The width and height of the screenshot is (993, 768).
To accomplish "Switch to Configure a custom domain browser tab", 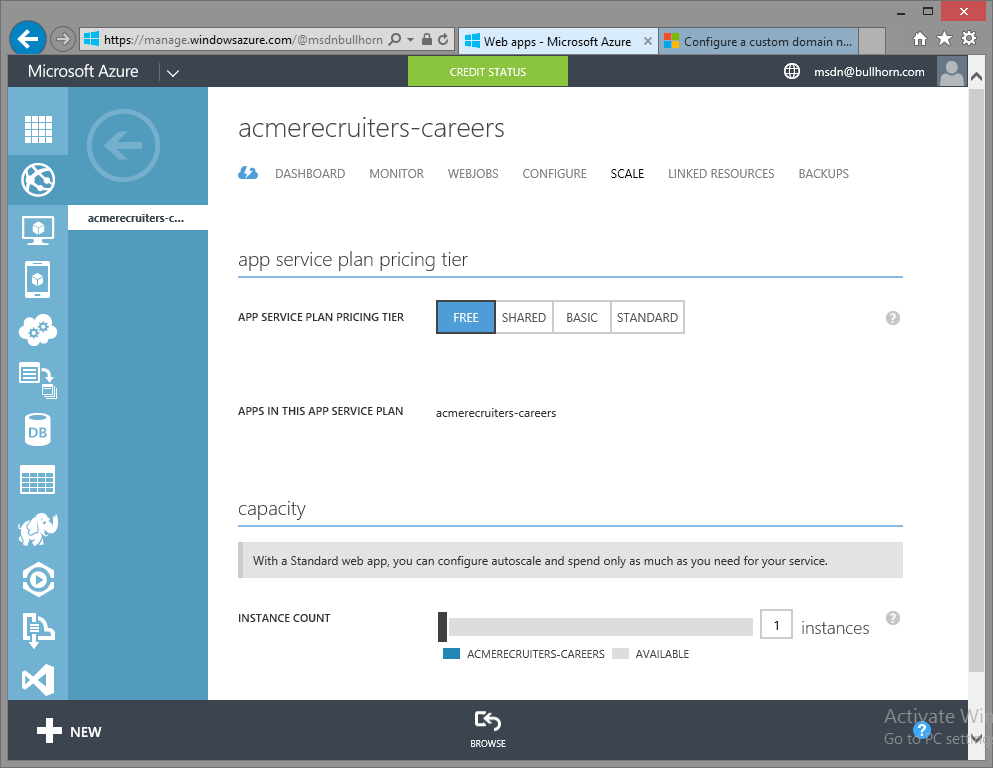I will click(759, 41).
